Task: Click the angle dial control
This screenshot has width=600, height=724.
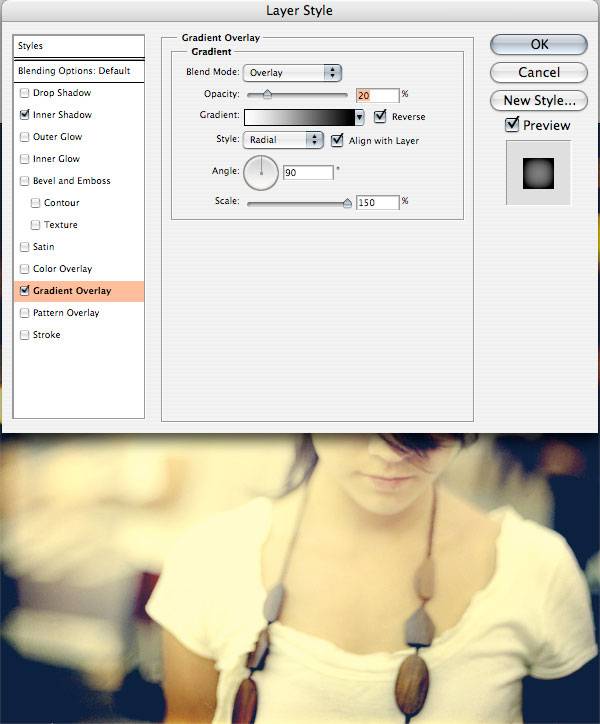Action: 261,172
